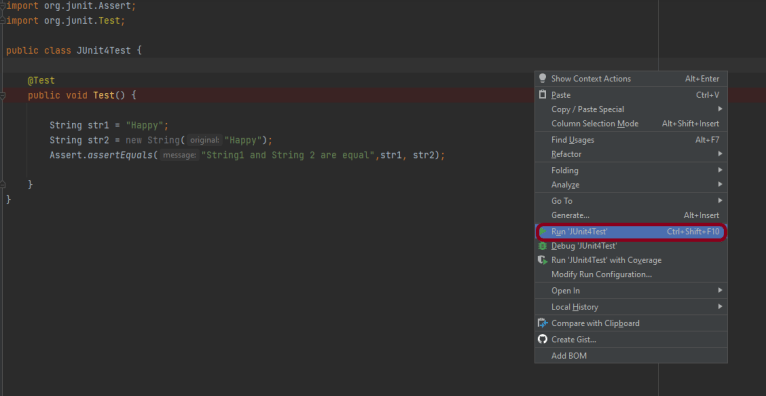Click the org.junit.Test import line
The height and width of the screenshot is (396, 766).
[65, 21]
